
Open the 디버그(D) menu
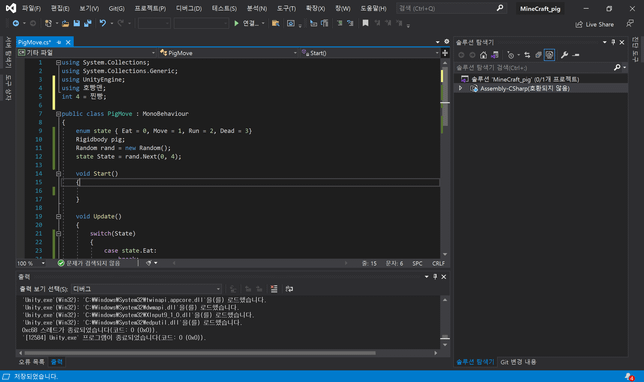point(189,8)
